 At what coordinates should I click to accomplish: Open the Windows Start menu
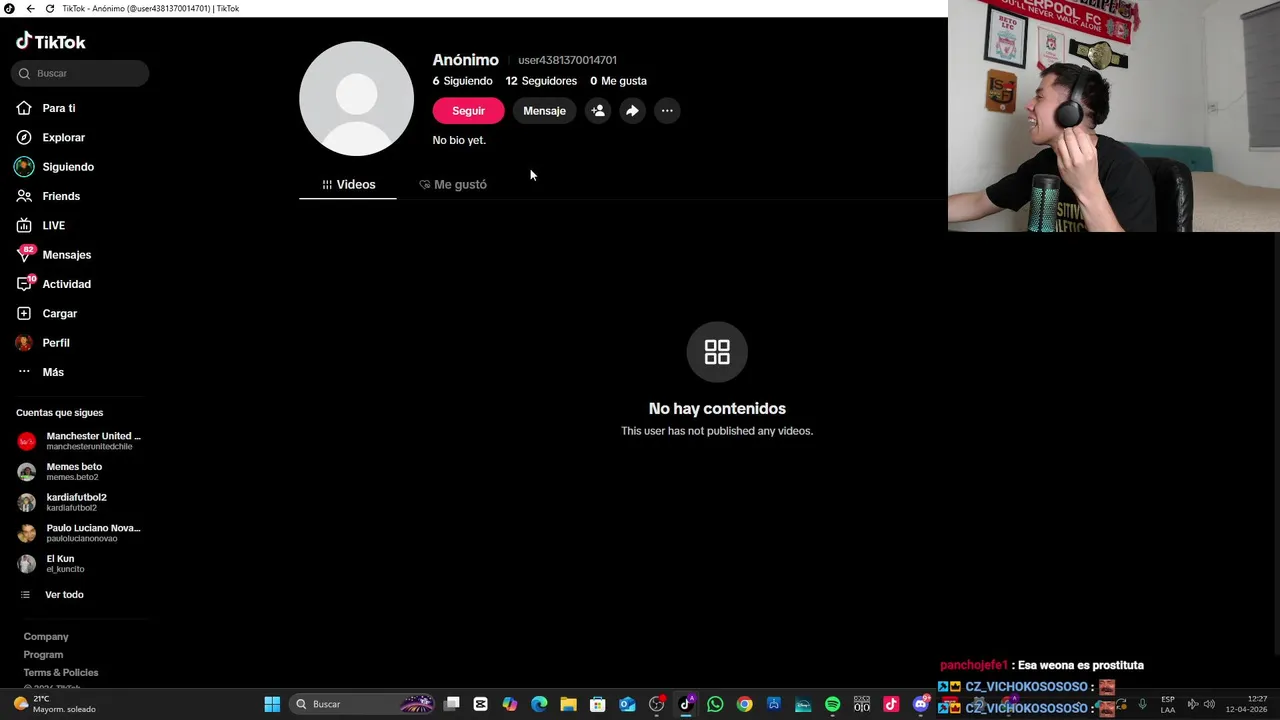pos(272,704)
